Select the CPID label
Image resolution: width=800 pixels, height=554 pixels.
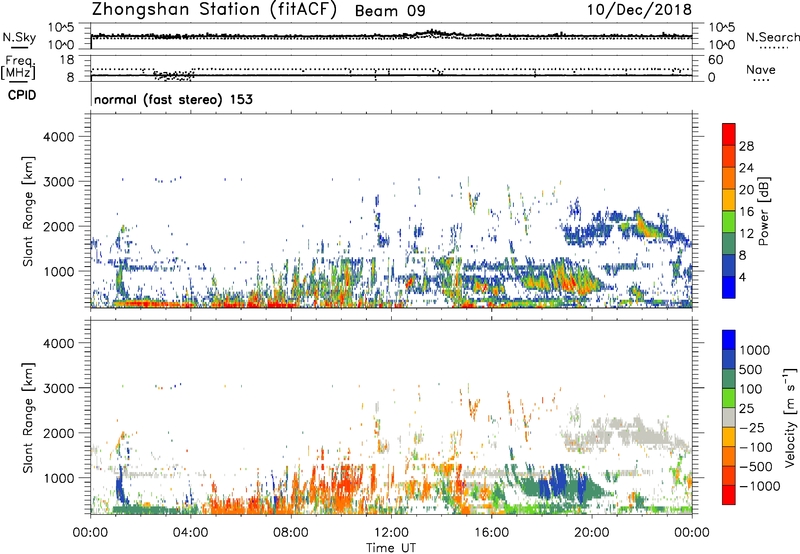(22, 95)
